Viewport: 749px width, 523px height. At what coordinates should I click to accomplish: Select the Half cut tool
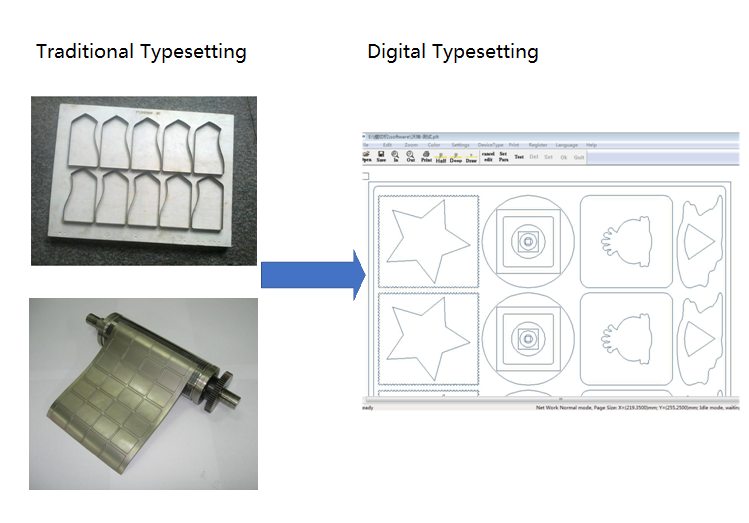(441, 156)
